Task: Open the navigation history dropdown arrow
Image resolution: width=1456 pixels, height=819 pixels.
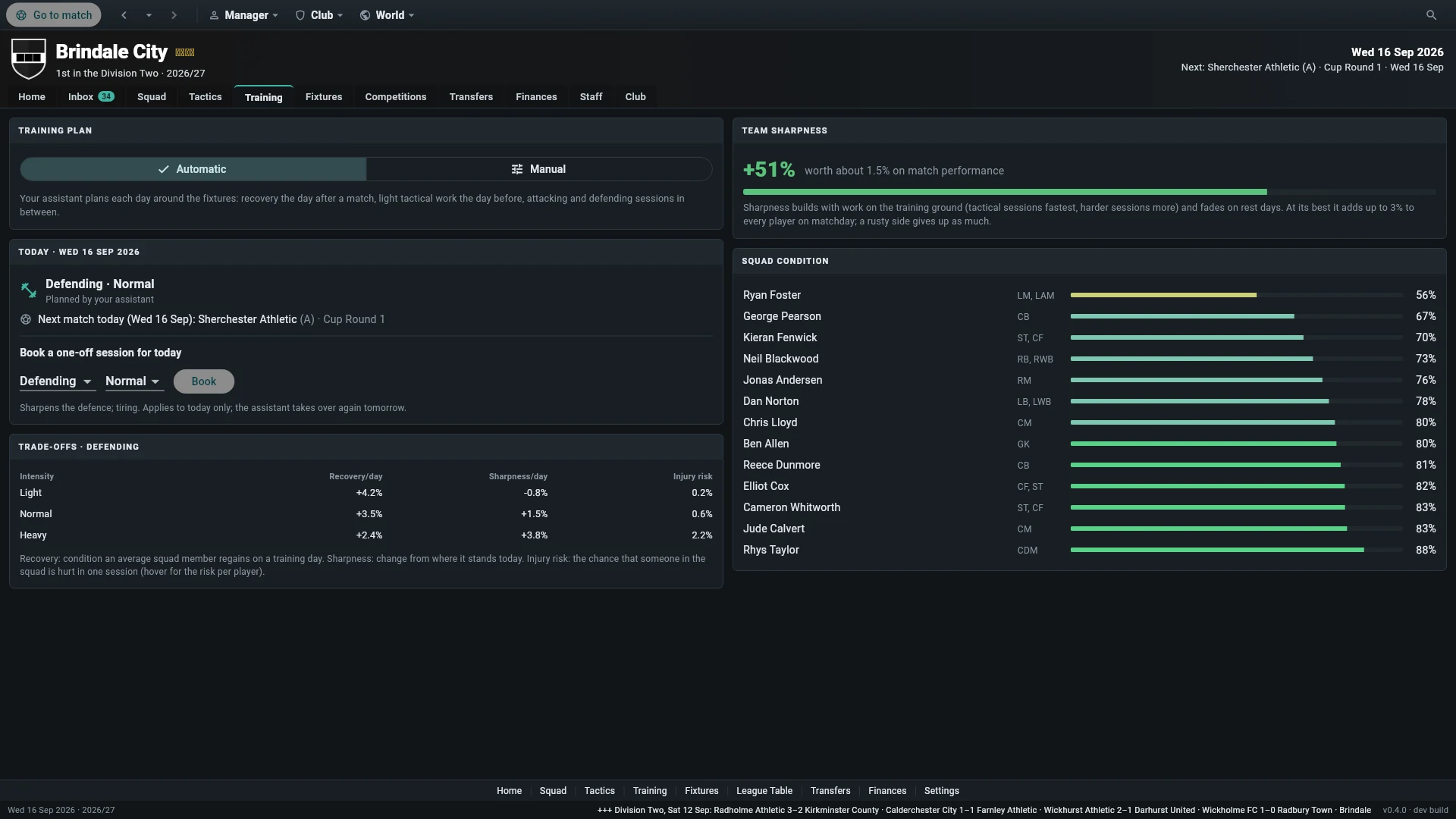Action: click(x=149, y=15)
